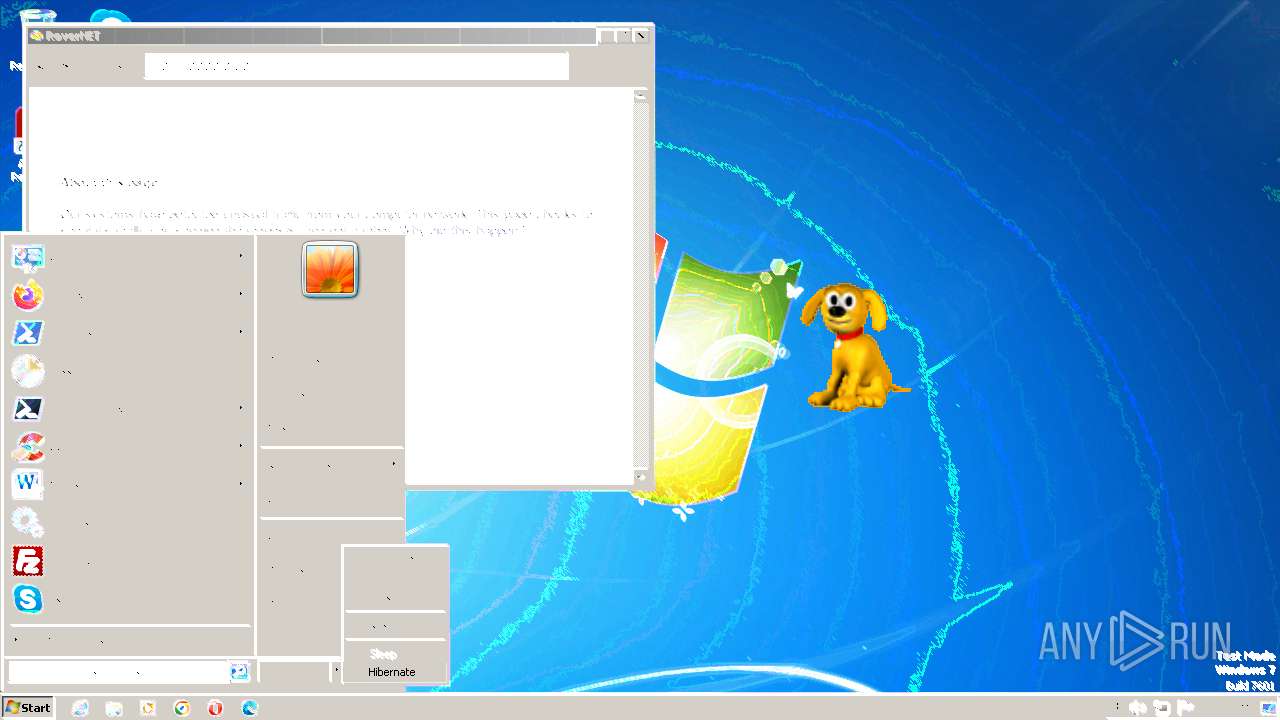
Task: Click RoverNET scrollbar up arrow
Action: tap(641, 96)
